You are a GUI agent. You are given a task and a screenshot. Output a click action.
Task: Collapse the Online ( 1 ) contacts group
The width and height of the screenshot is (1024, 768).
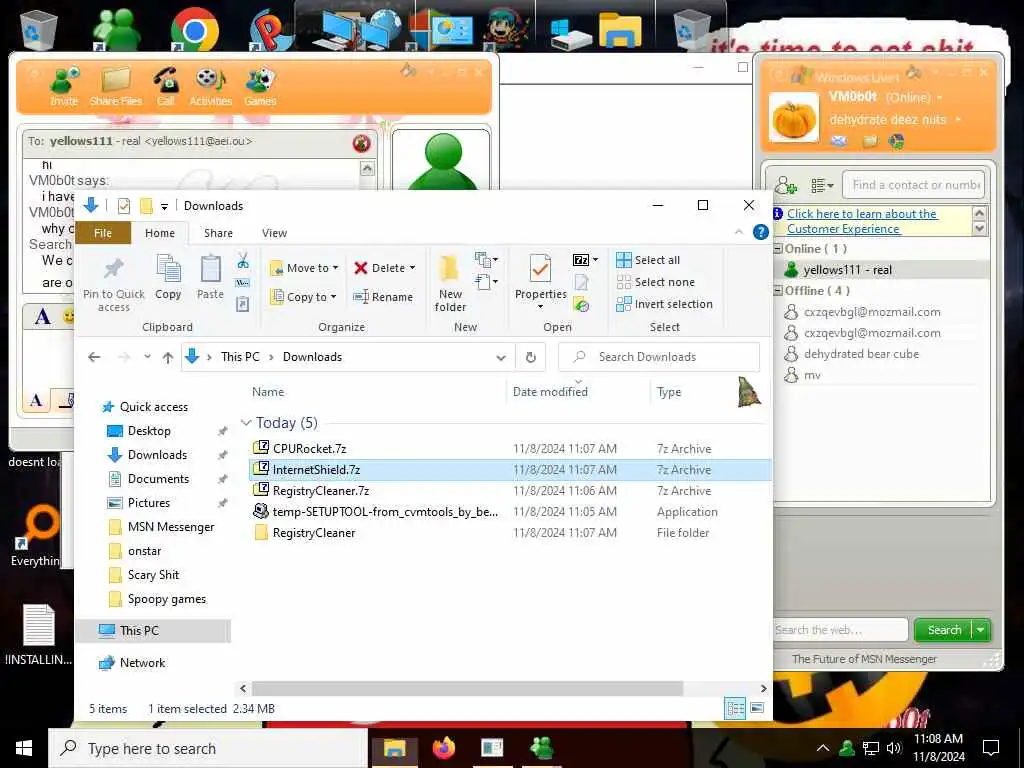(x=778, y=249)
